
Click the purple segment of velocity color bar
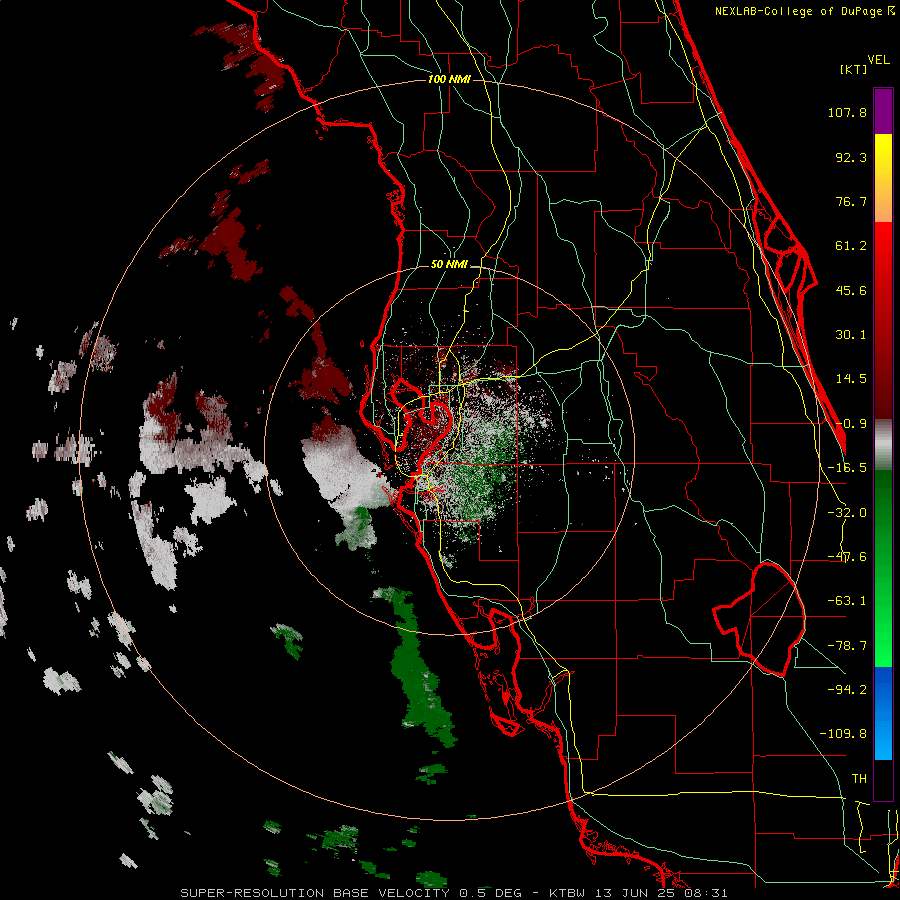pos(883,111)
